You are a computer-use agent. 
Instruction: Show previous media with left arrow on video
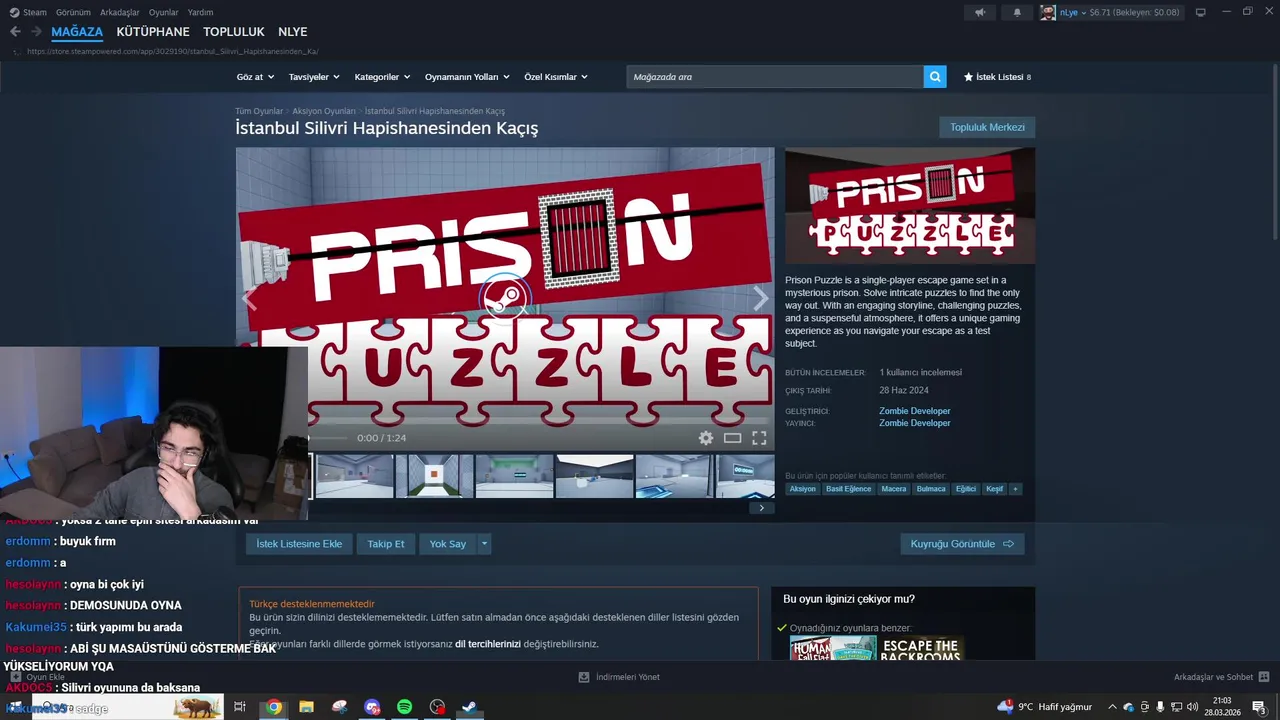[249, 298]
